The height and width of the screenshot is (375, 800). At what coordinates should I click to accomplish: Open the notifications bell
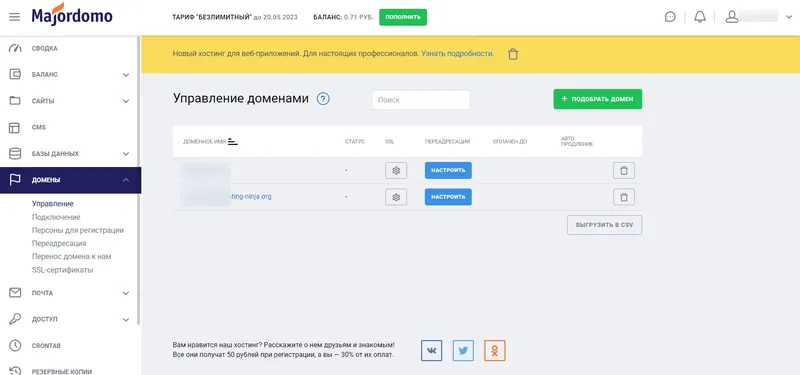[700, 17]
